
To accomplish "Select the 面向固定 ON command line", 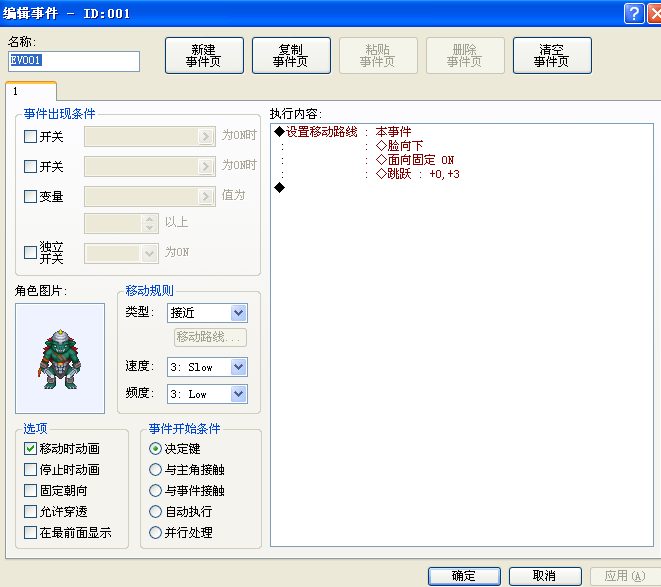I will coord(415,160).
